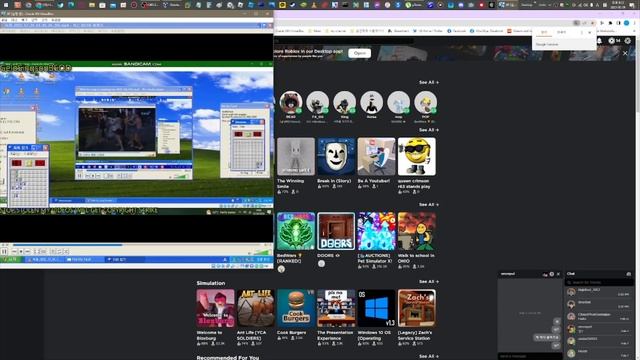Open the DOORS game thumbnail
Screen dimensions: 640x360
tap(336, 231)
